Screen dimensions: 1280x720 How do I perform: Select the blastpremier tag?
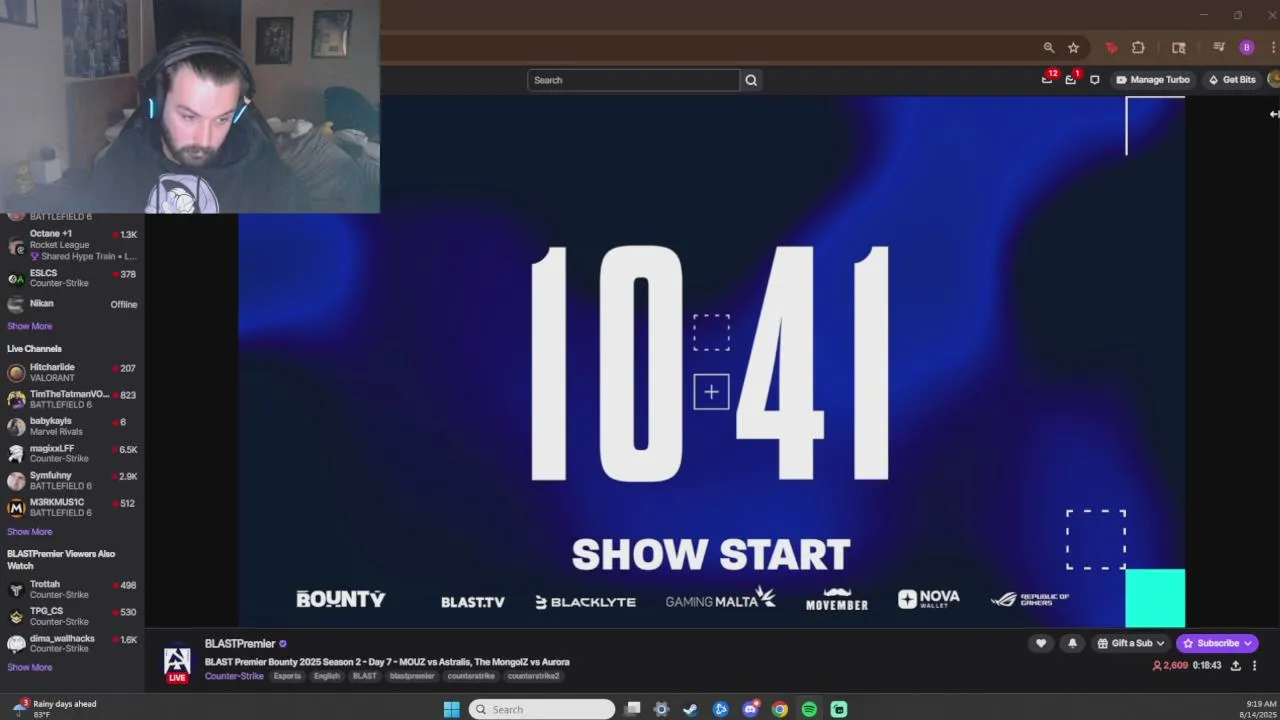point(412,676)
